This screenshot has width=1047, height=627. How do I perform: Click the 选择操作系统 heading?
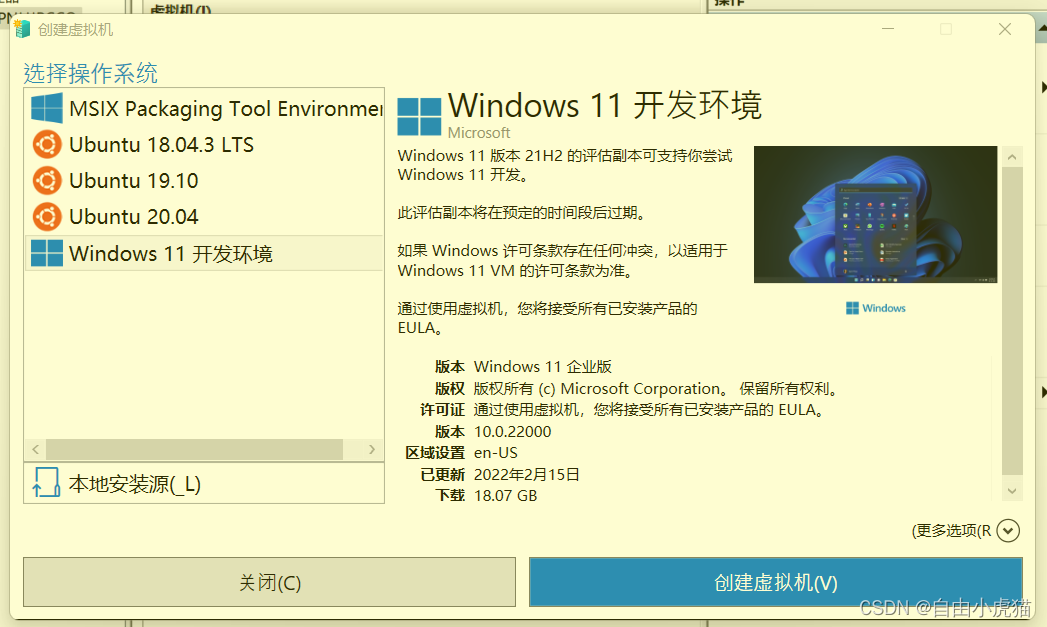91,73
